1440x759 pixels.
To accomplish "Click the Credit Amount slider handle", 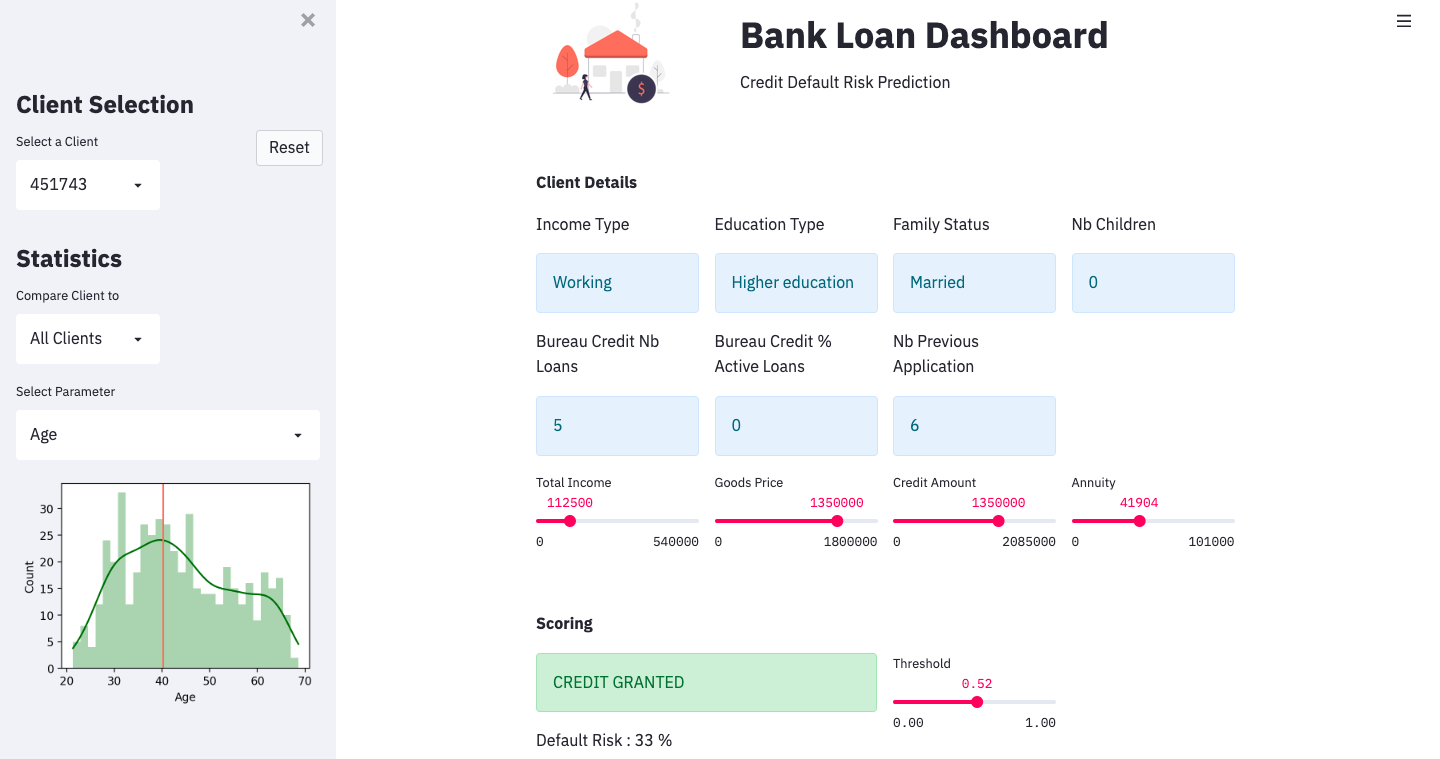I will [998, 521].
